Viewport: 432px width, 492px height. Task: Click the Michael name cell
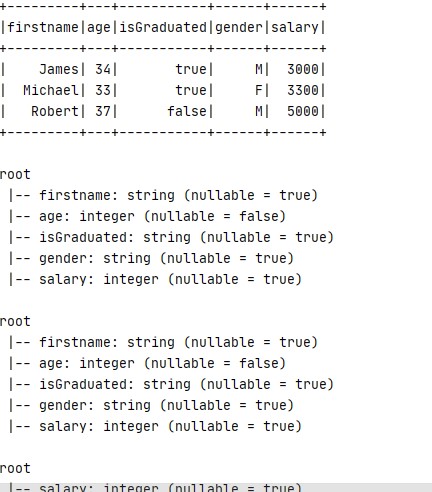tap(51, 90)
